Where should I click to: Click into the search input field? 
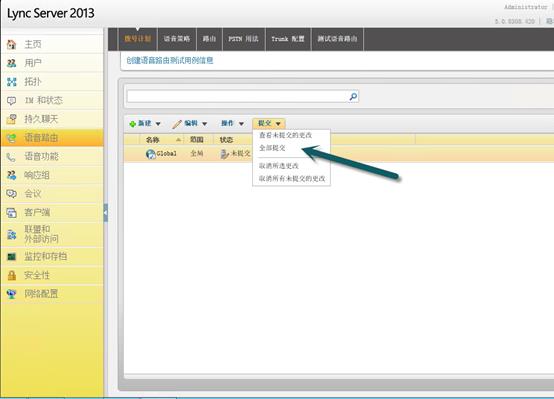coord(237,96)
